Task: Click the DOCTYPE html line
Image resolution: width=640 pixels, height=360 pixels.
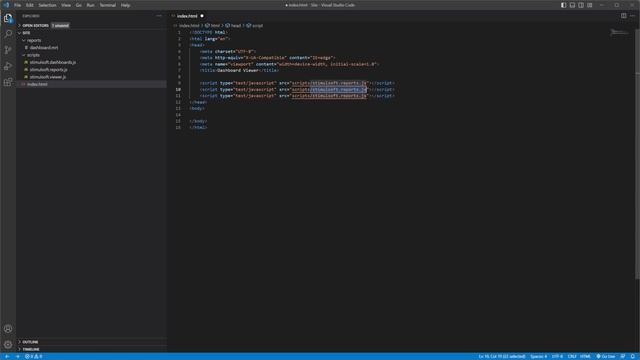Action: (x=209, y=32)
